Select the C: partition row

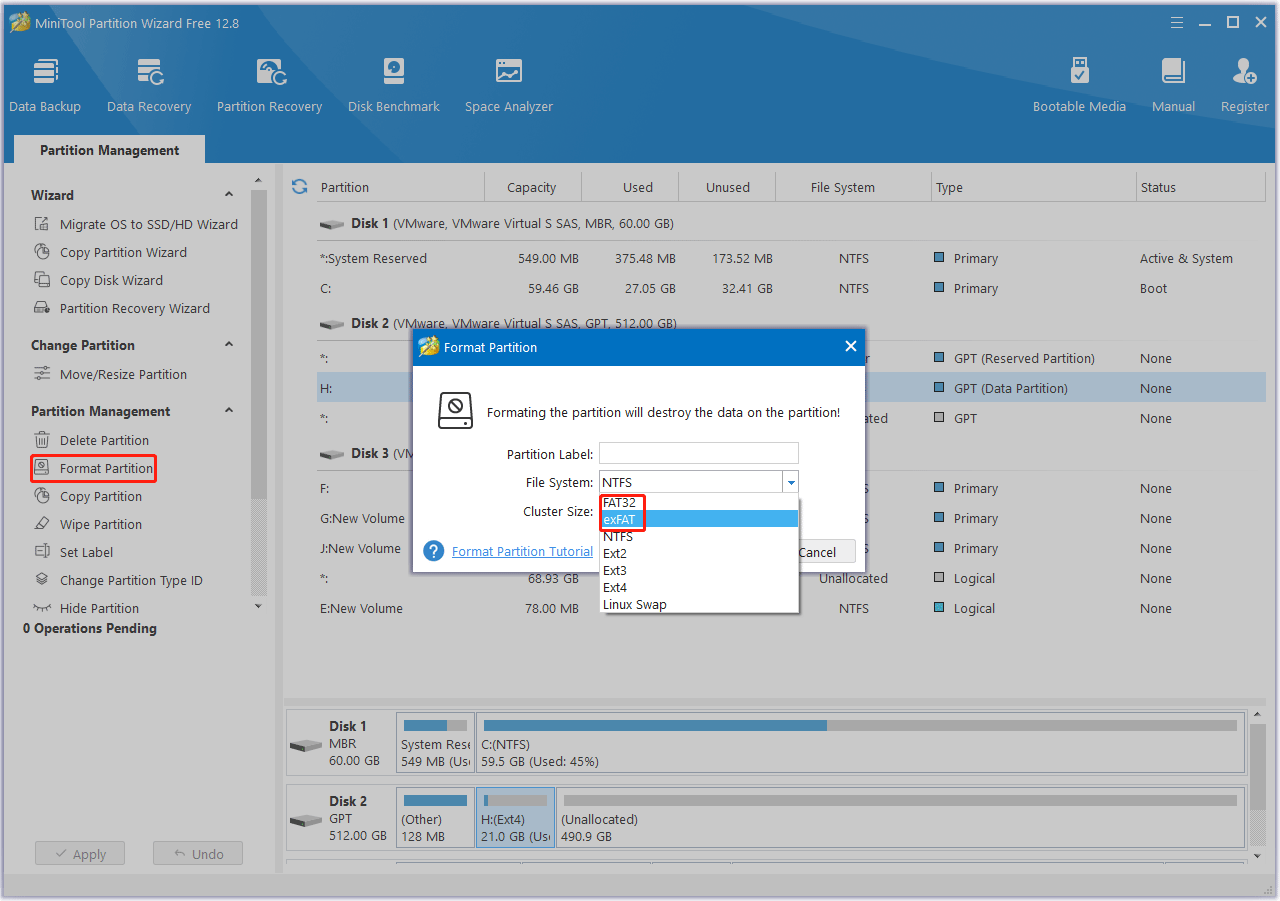tap(791, 288)
